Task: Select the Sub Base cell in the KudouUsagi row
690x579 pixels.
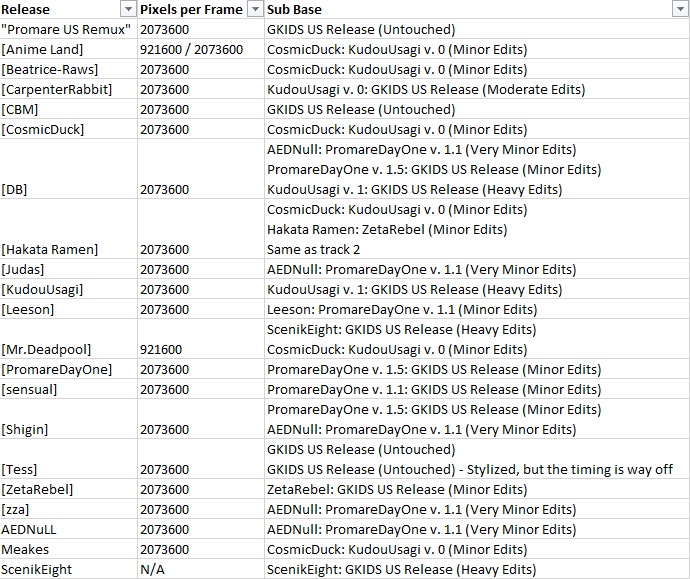Action: coord(477,290)
